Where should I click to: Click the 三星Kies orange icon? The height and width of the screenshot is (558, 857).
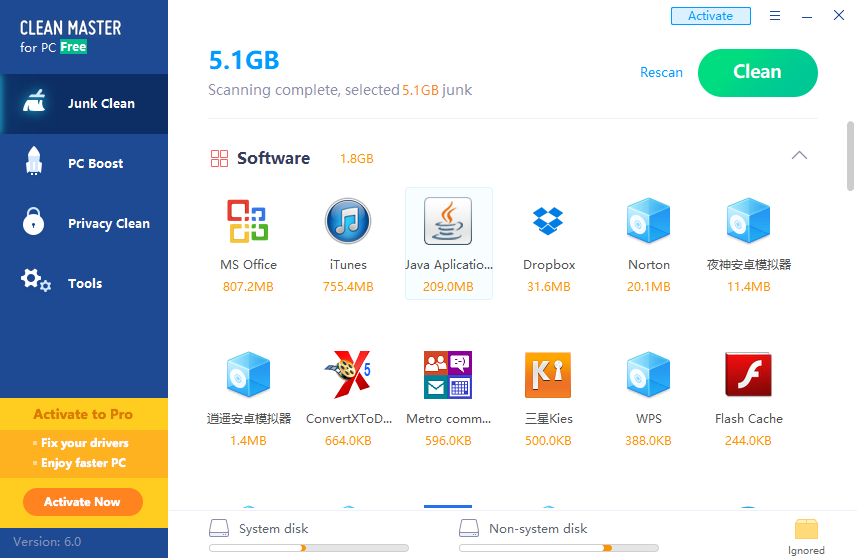pos(548,375)
